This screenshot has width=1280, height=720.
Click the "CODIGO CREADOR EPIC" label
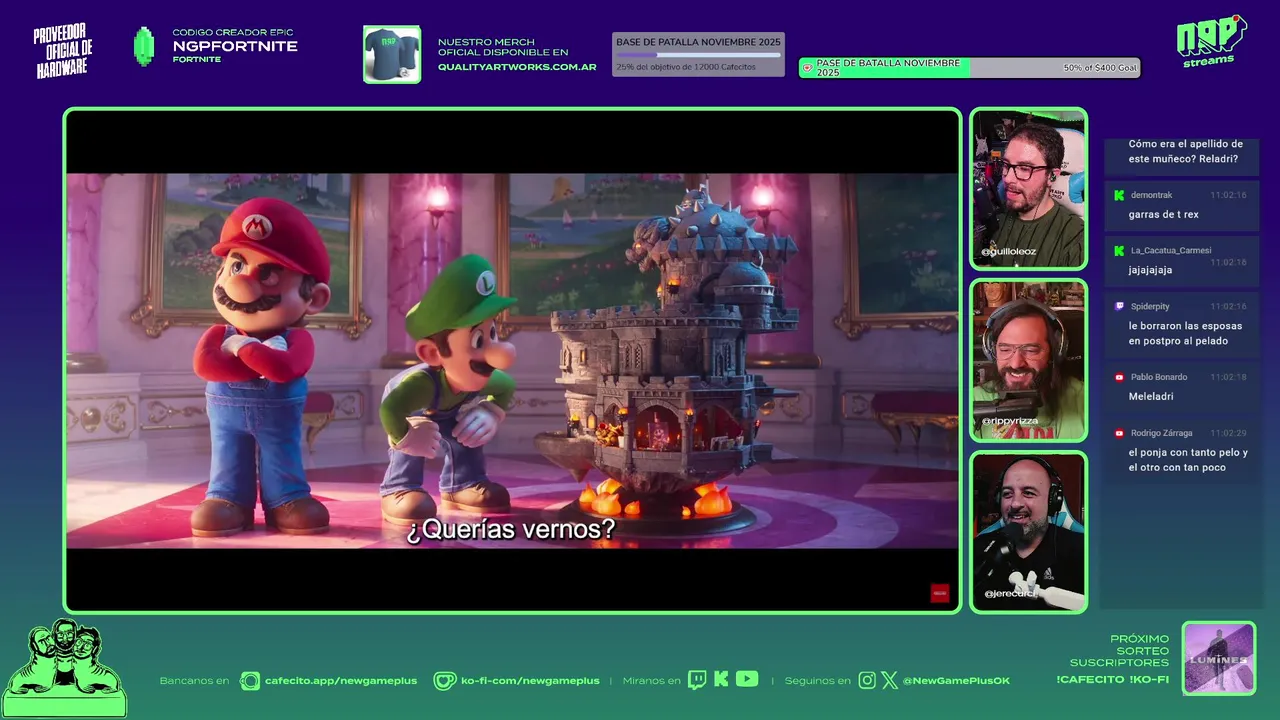point(233,32)
